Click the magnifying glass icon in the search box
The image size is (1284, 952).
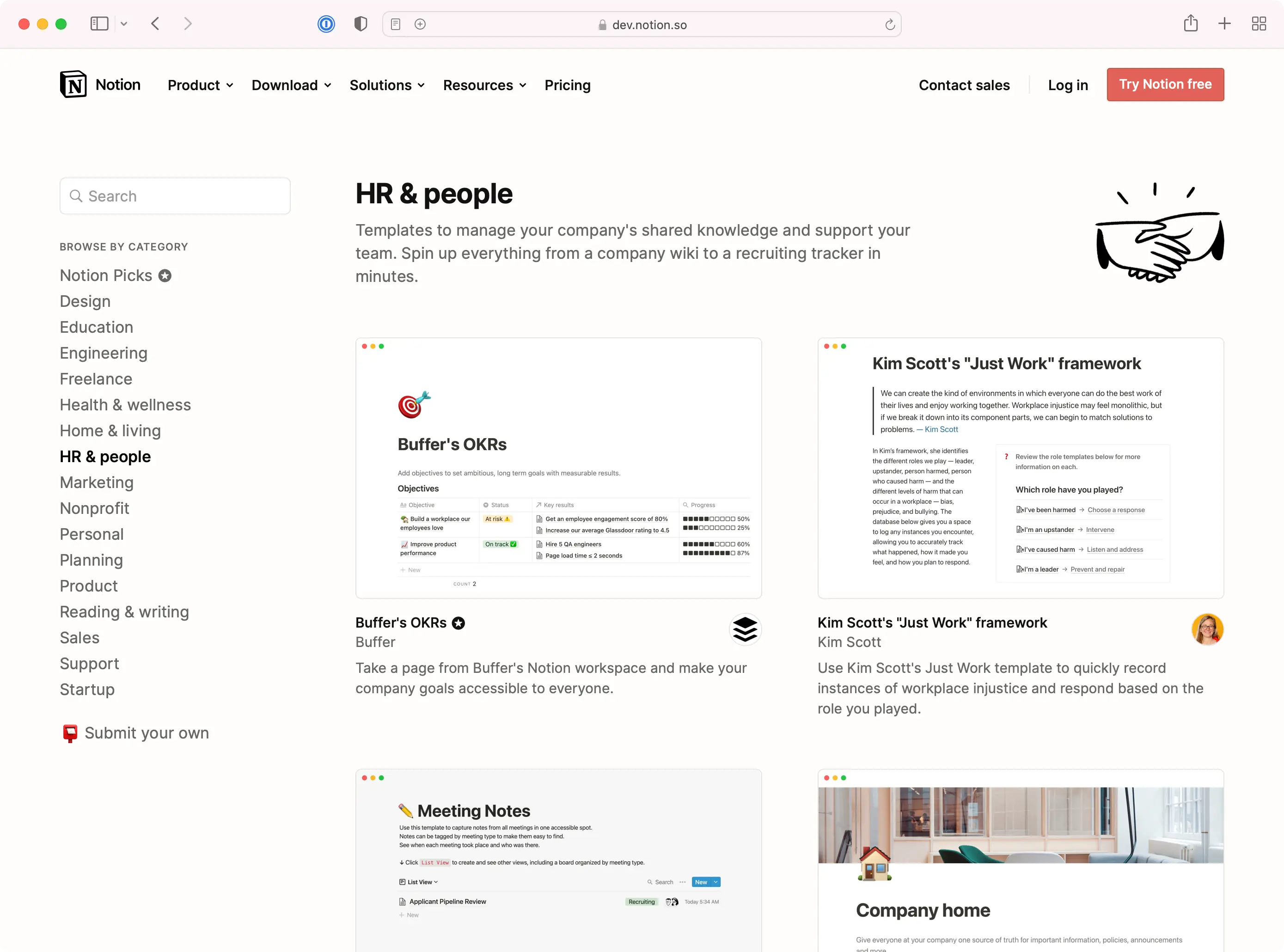tap(77, 196)
